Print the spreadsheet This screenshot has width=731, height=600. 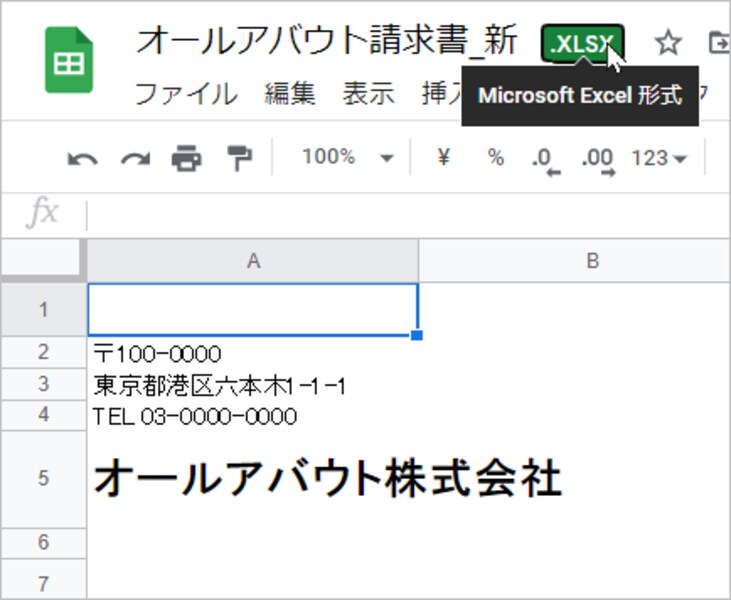(x=186, y=159)
